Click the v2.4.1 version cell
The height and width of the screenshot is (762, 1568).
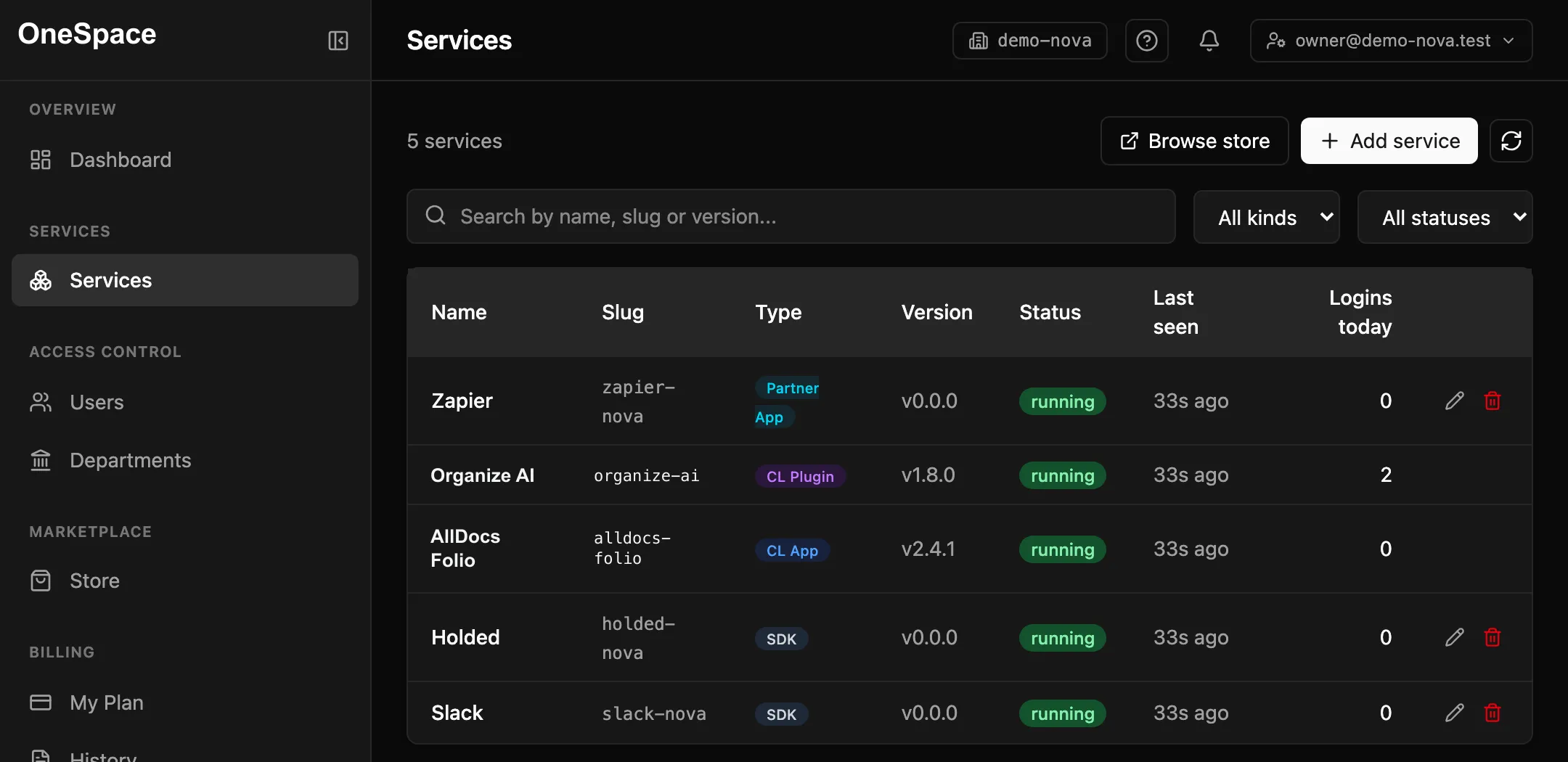coord(928,549)
